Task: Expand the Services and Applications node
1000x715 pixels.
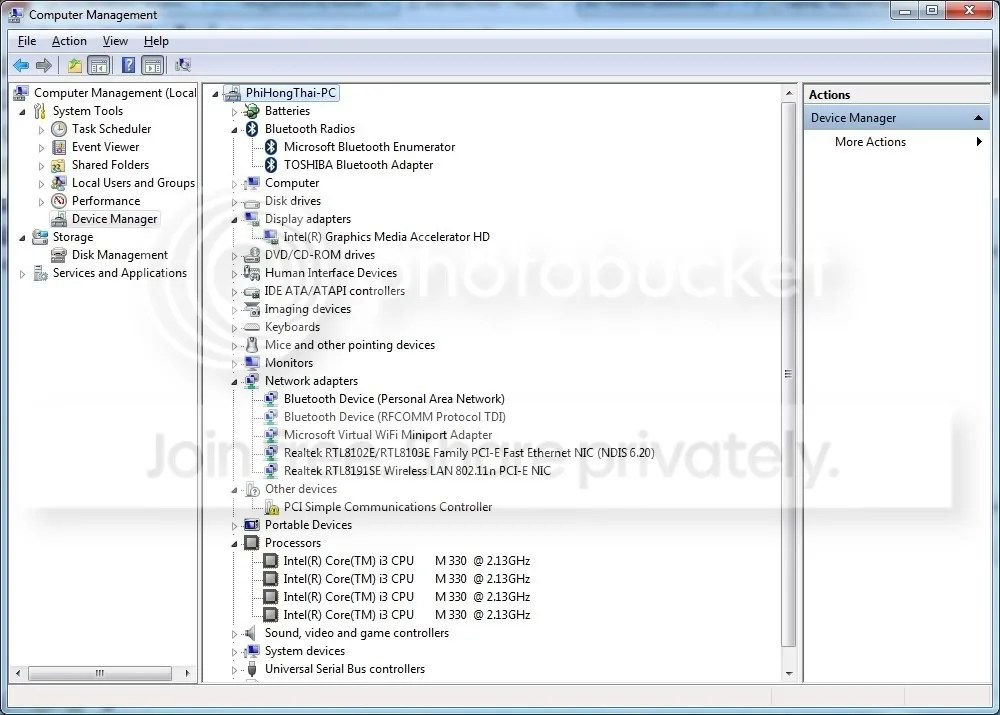Action: (x=22, y=274)
